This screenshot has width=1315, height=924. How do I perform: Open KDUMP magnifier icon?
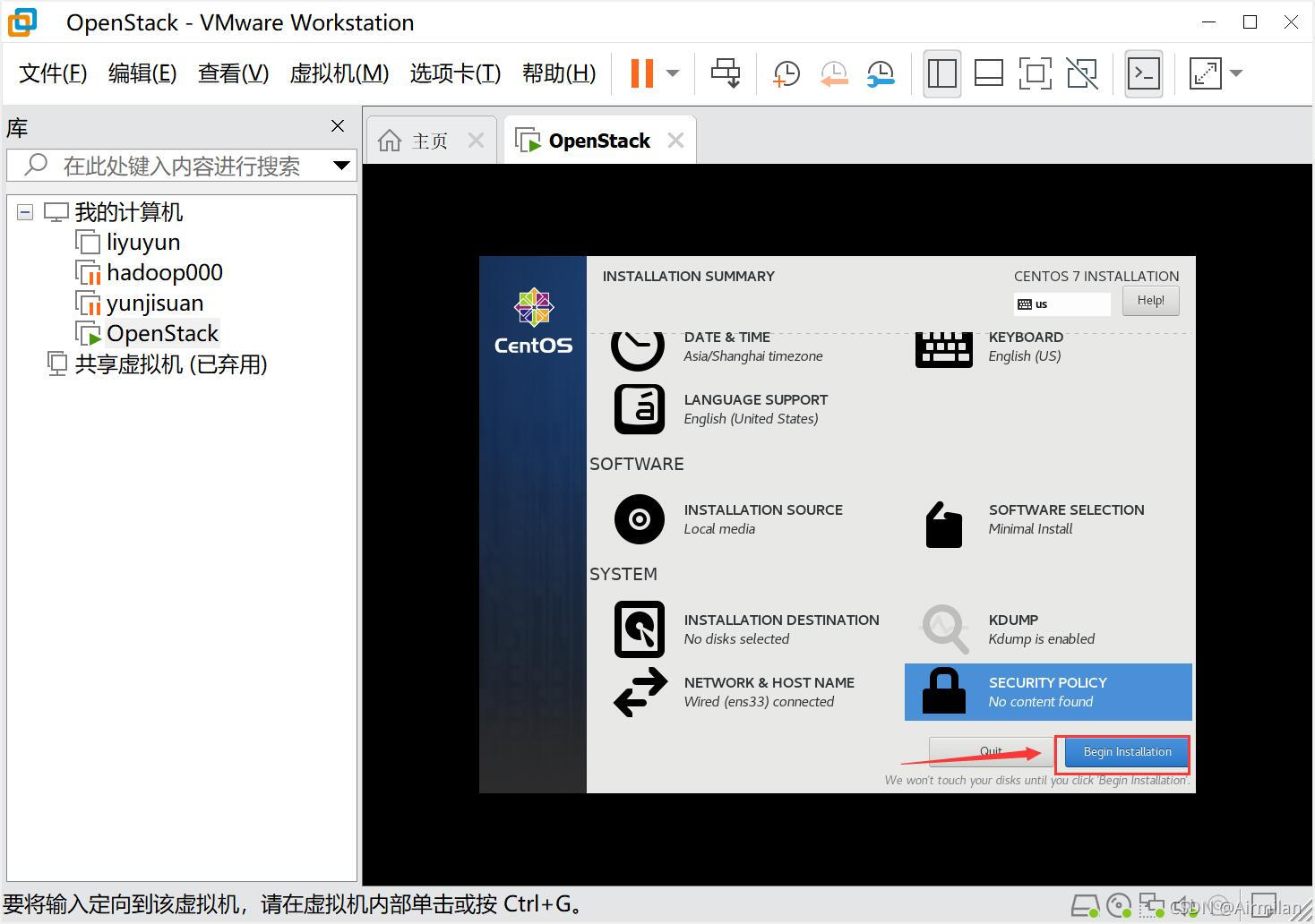coord(946,629)
